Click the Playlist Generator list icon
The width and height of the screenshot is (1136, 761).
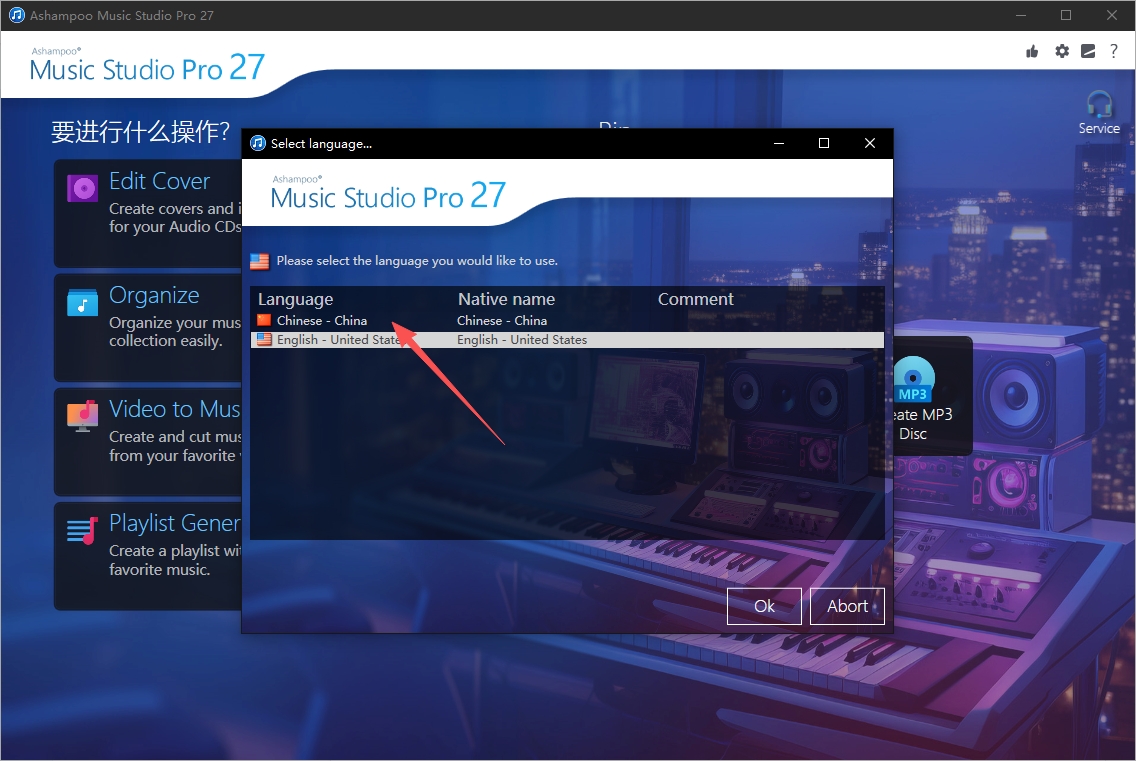[83, 531]
